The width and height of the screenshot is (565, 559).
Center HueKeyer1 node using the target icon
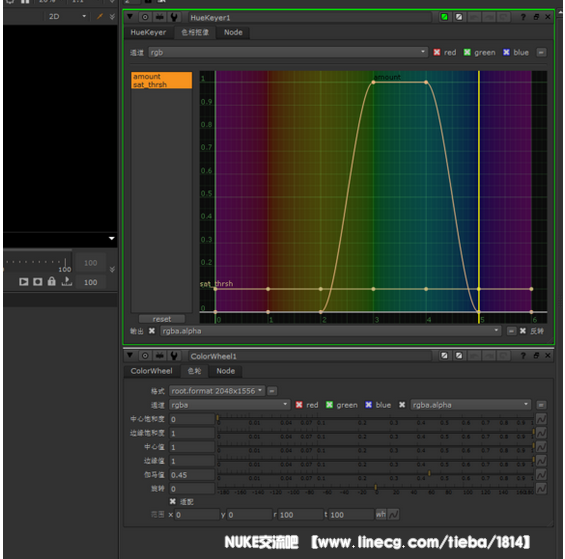(145, 17)
